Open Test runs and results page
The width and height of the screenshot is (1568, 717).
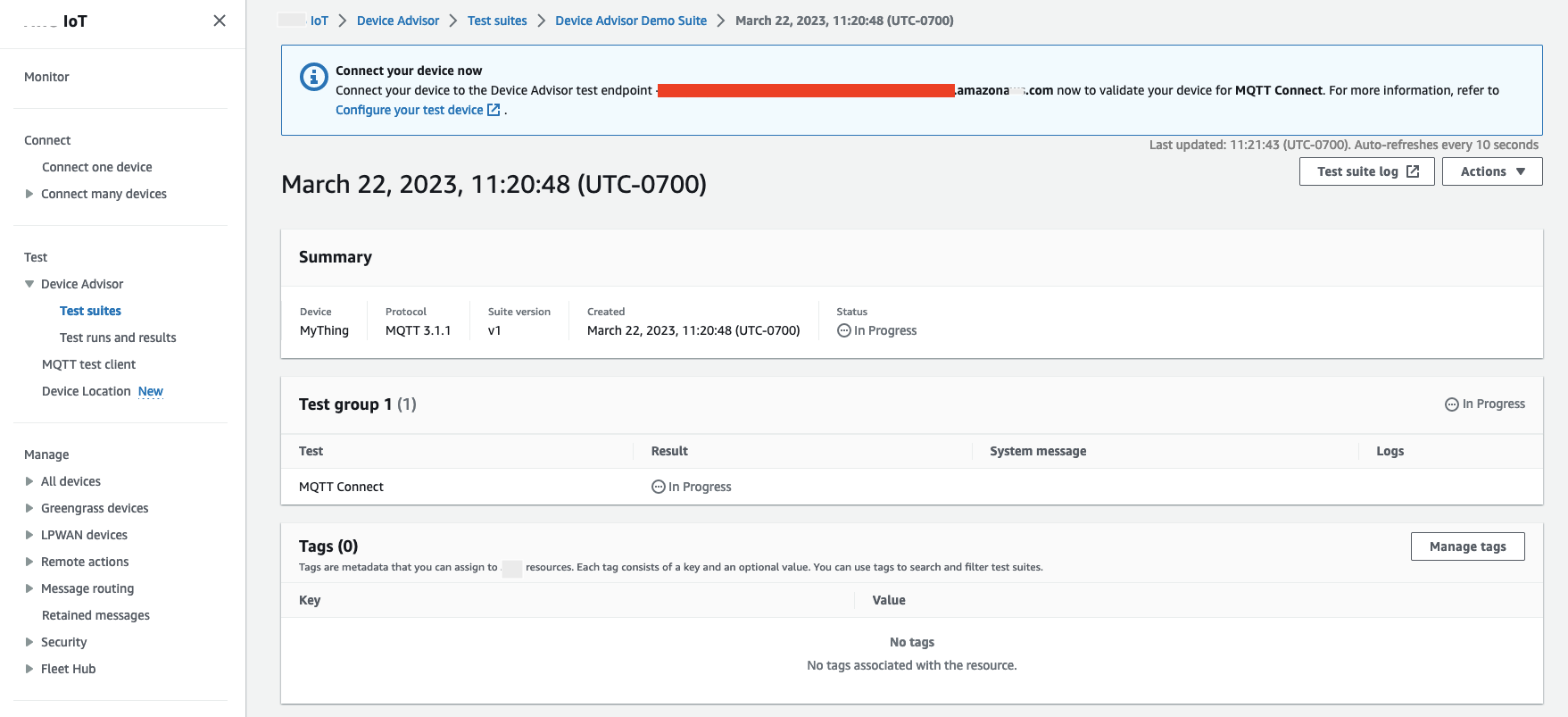pos(118,338)
